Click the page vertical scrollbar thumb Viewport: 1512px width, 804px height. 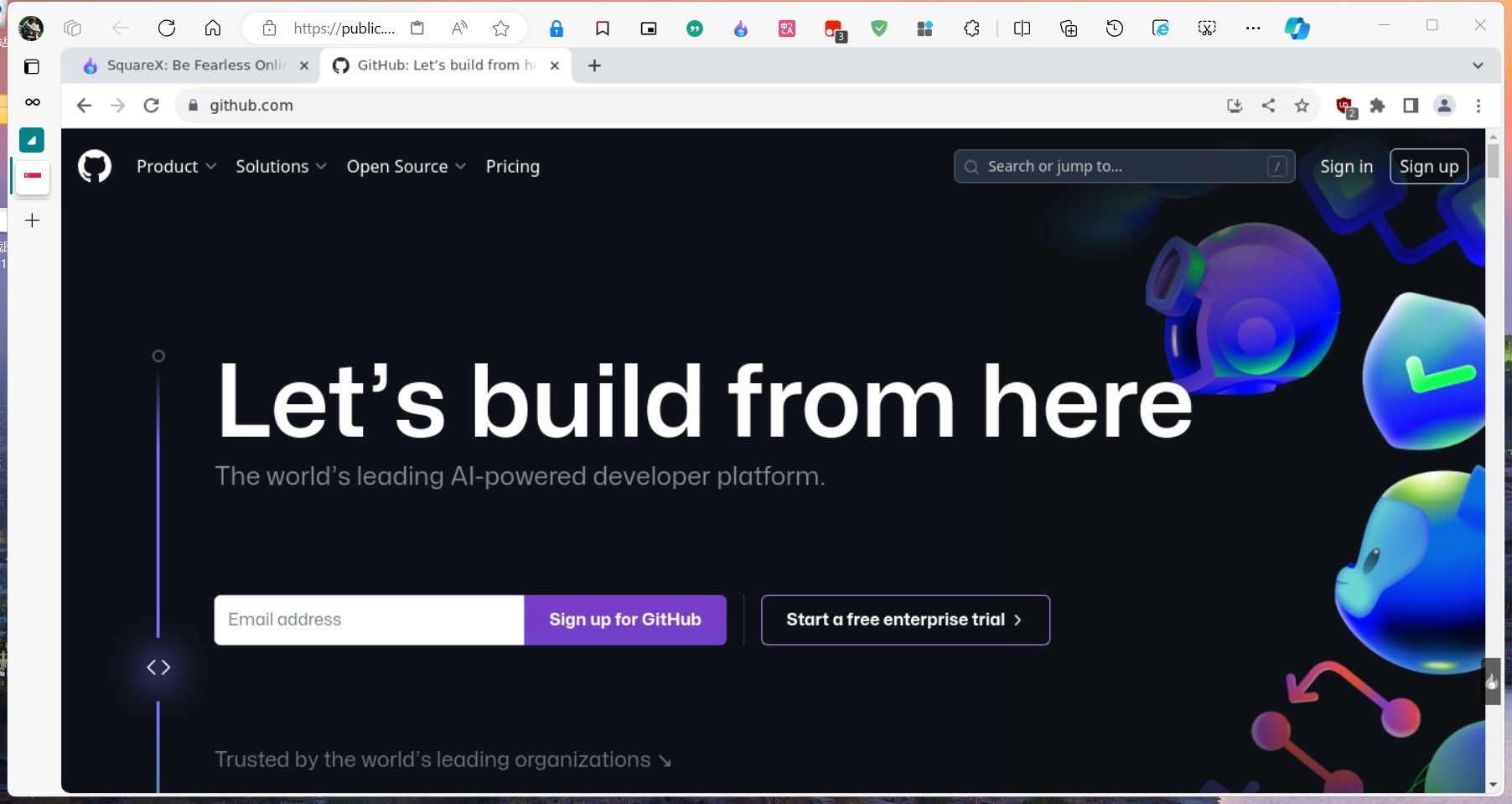point(1493,161)
